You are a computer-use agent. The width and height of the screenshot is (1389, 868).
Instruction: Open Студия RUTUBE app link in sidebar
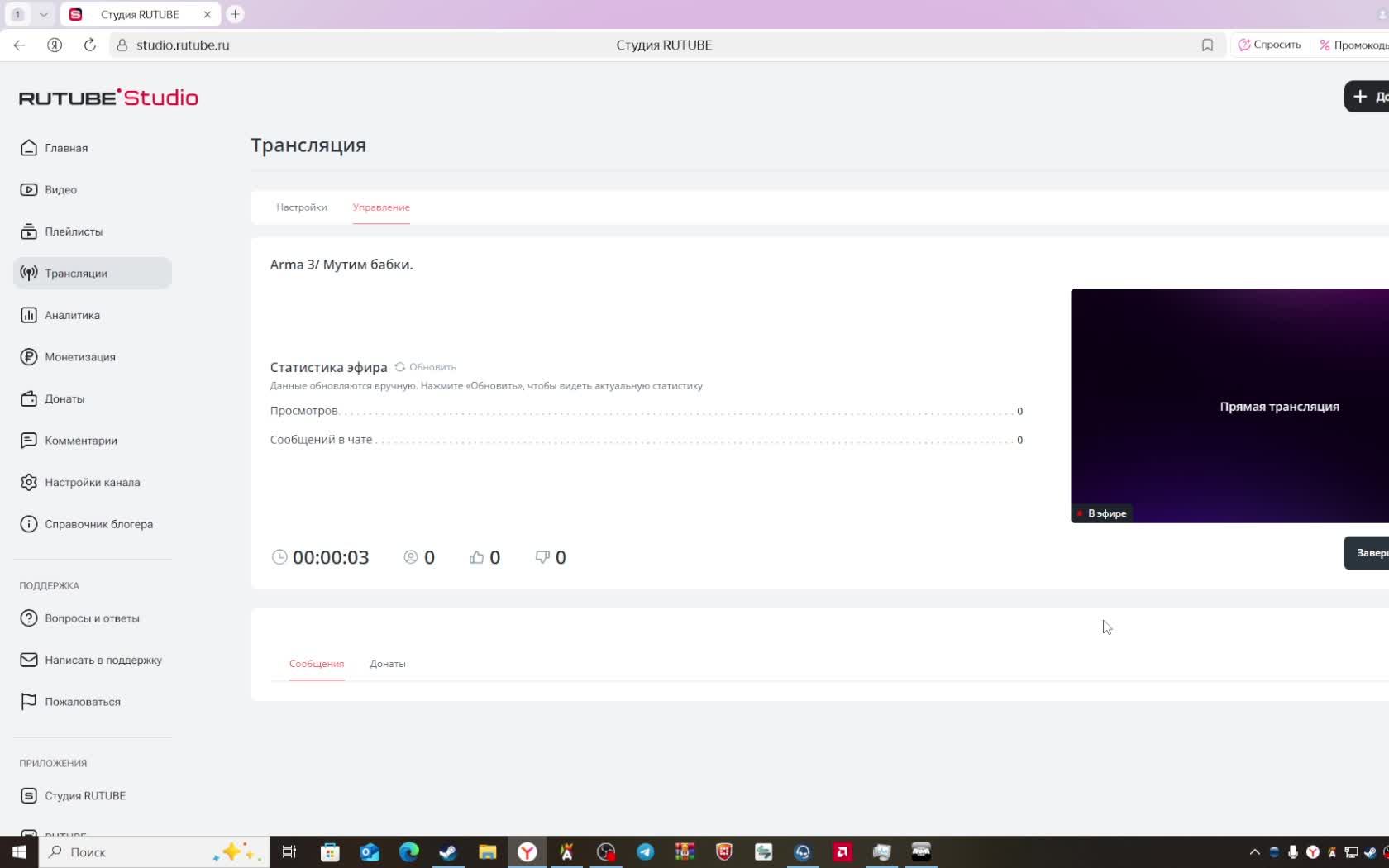pos(84,795)
